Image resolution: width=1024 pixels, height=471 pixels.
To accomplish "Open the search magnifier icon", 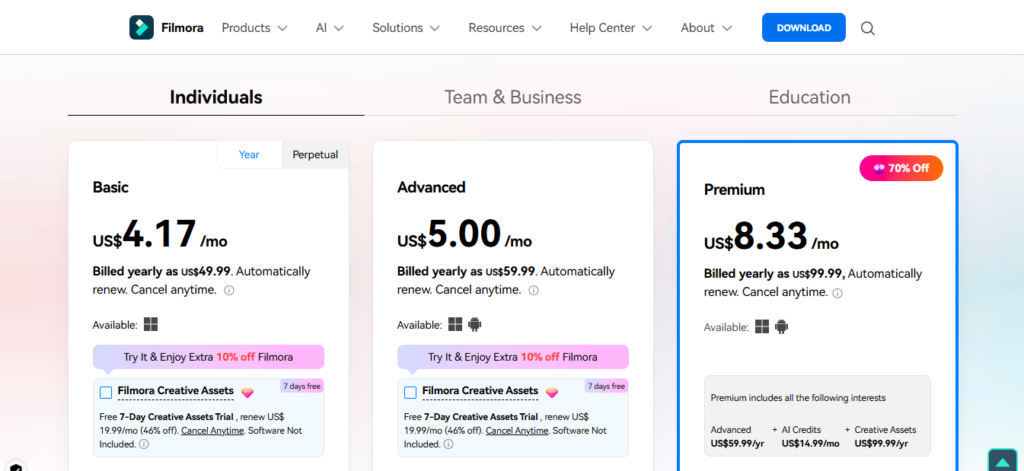I will click(867, 28).
